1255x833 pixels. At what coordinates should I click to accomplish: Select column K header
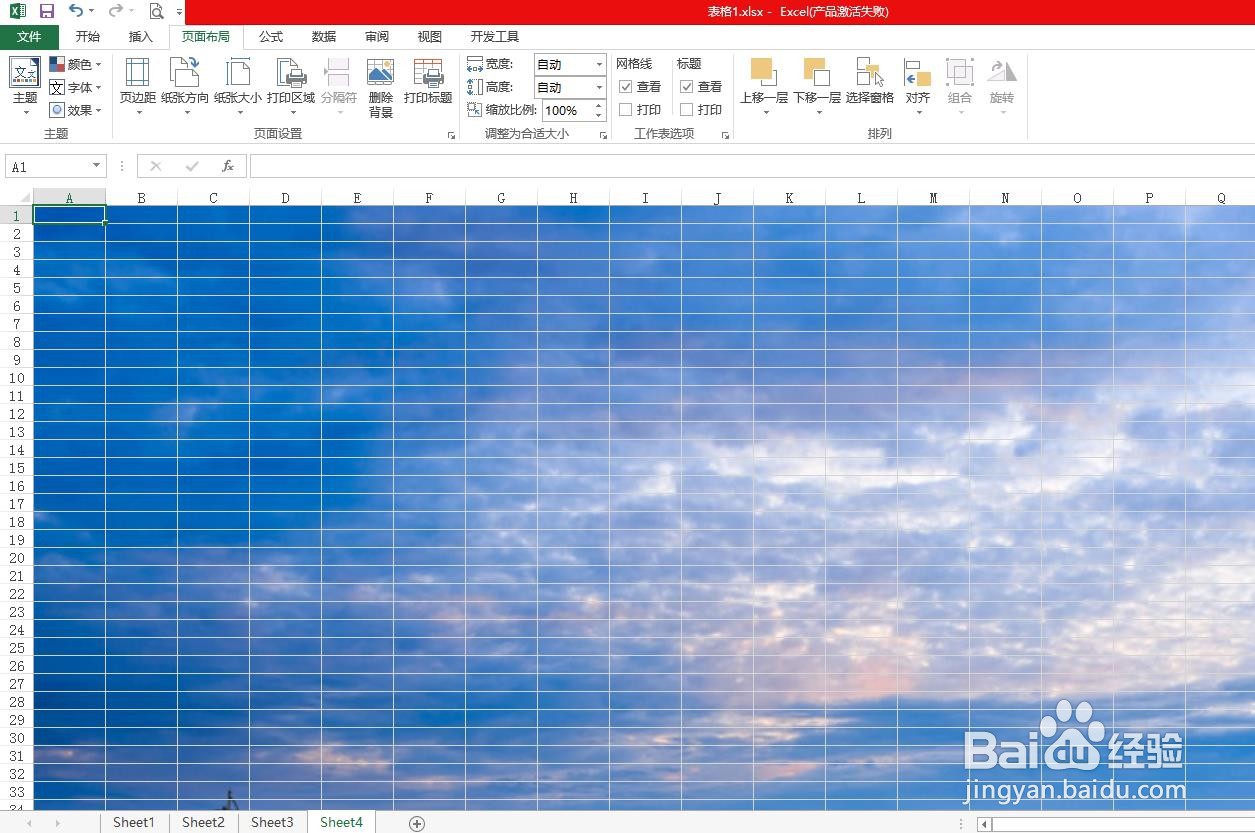pos(789,198)
